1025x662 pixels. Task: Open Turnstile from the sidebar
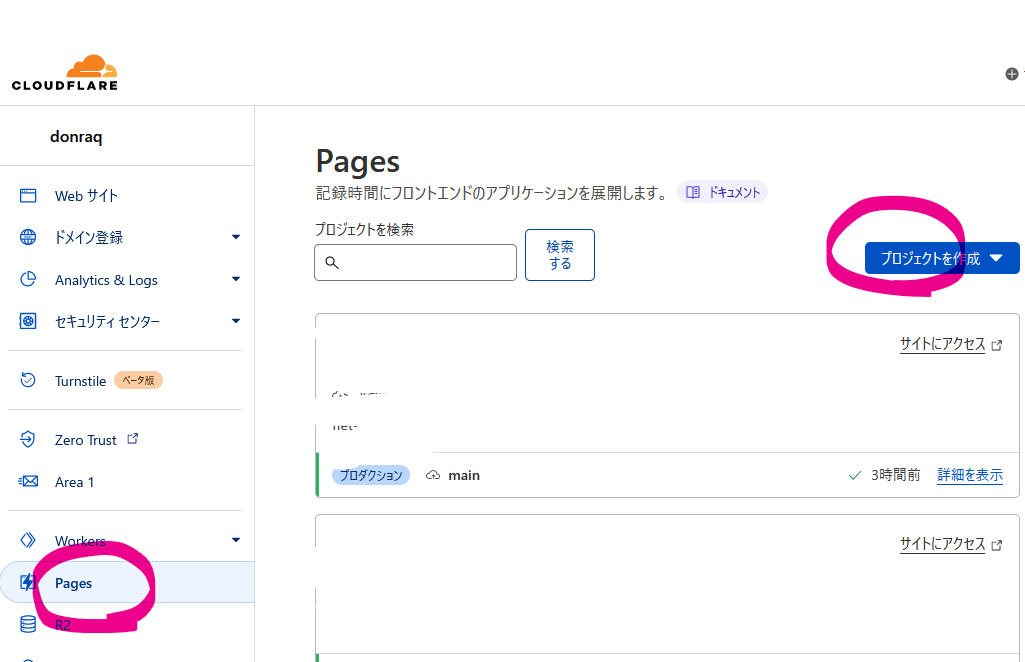point(80,380)
